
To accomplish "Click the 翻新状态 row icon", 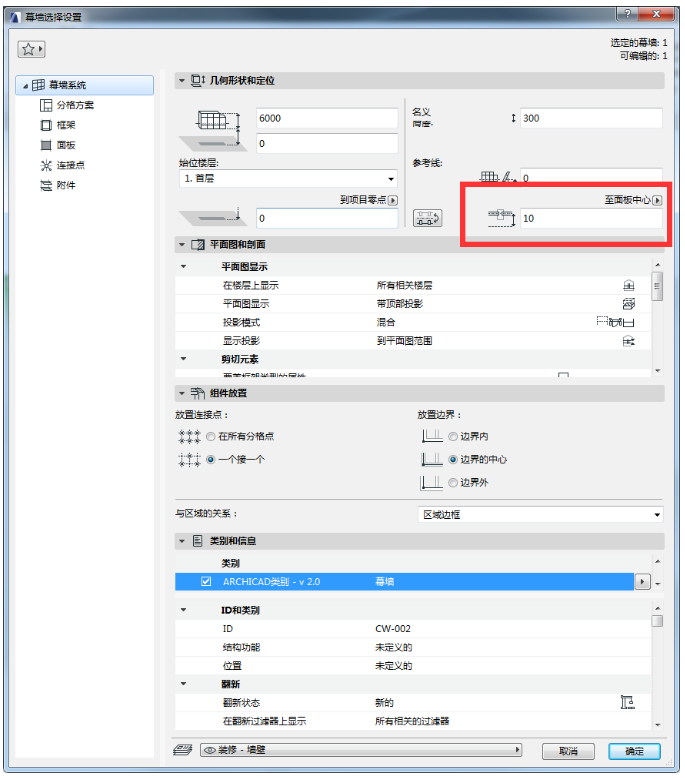I will (x=627, y=702).
